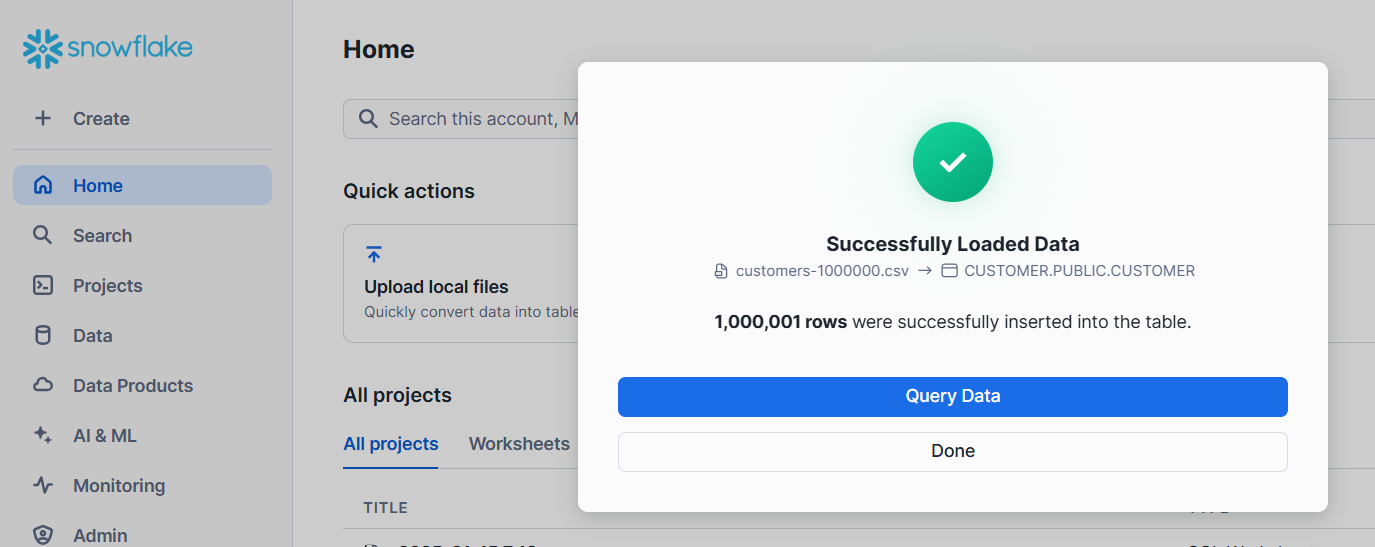Click the Snowflake logo
The height and width of the screenshot is (547, 1375).
tap(107, 48)
